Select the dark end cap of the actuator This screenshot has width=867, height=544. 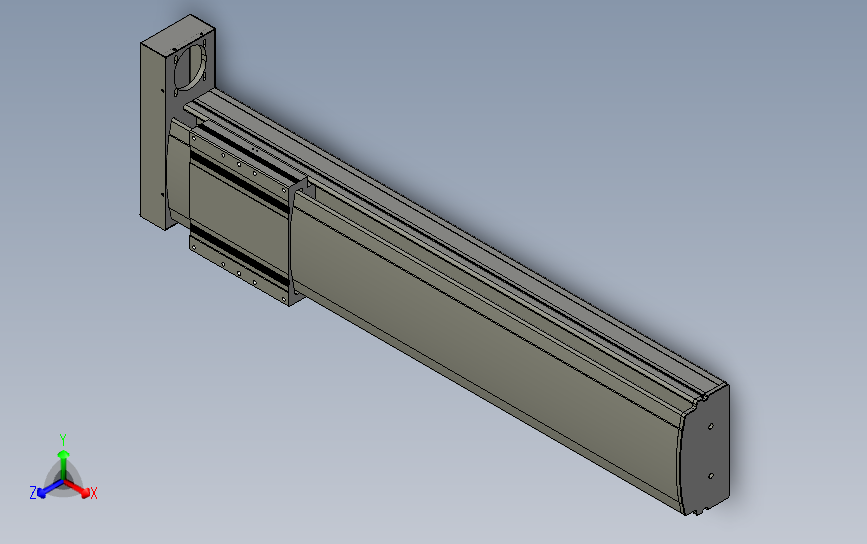pyautogui.click(x=708, y=451)
